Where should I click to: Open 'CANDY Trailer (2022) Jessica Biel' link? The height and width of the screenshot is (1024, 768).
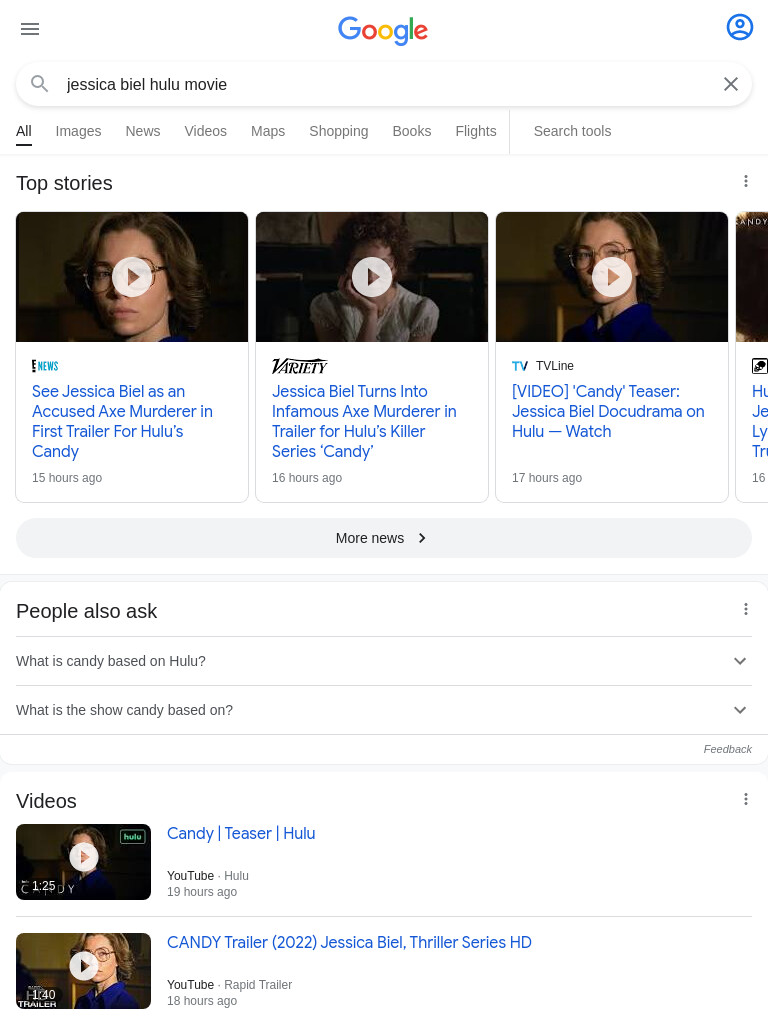click(349, 942)
